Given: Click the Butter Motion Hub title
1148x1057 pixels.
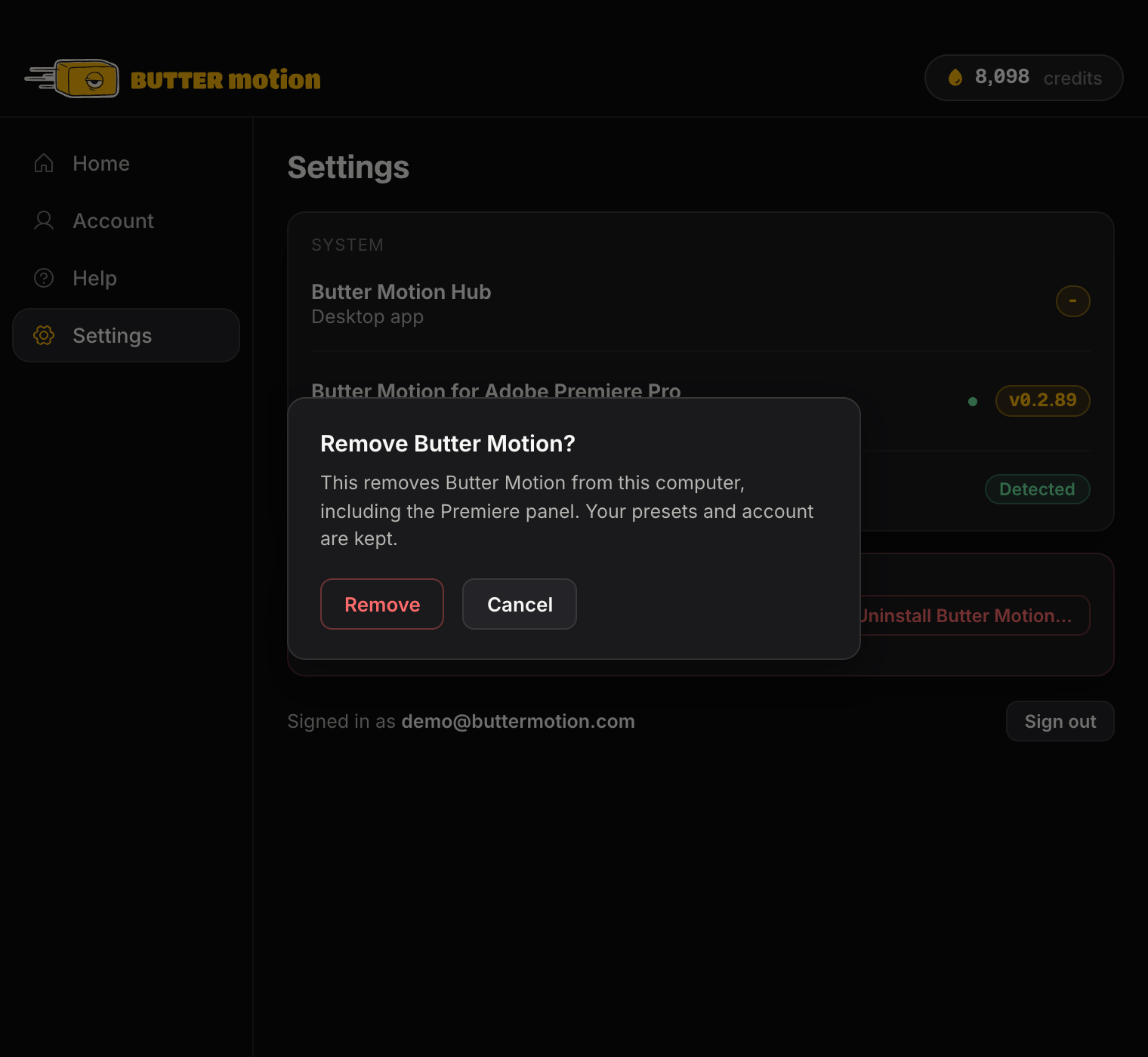Looking at the screenshot, I should [401, 291].
